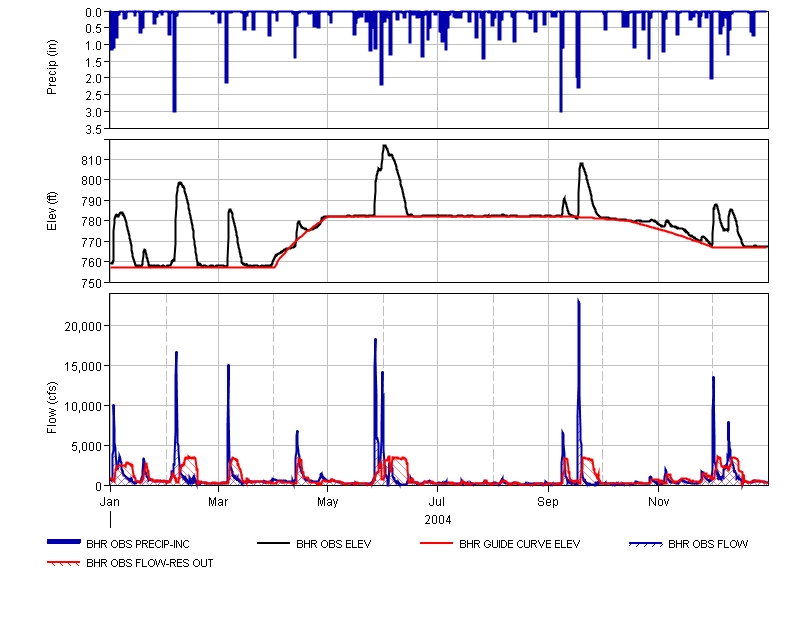Click the Elev (ft) axis title
Screen dimensions: 800x627
[x=52, y=211]
